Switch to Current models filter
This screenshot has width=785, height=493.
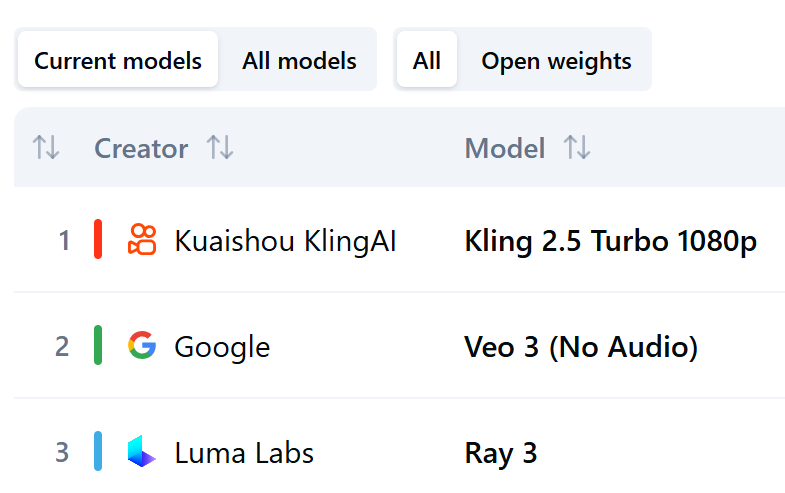tap(118, 61)
